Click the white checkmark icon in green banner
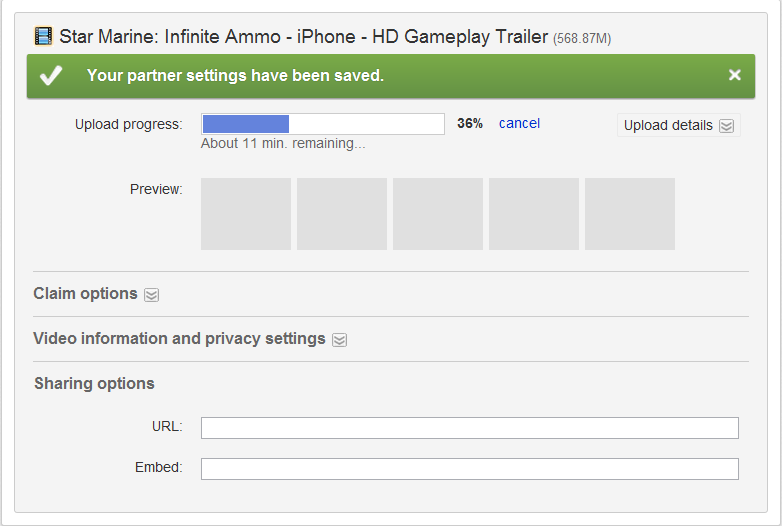The image size is (782, 526). 51,75
